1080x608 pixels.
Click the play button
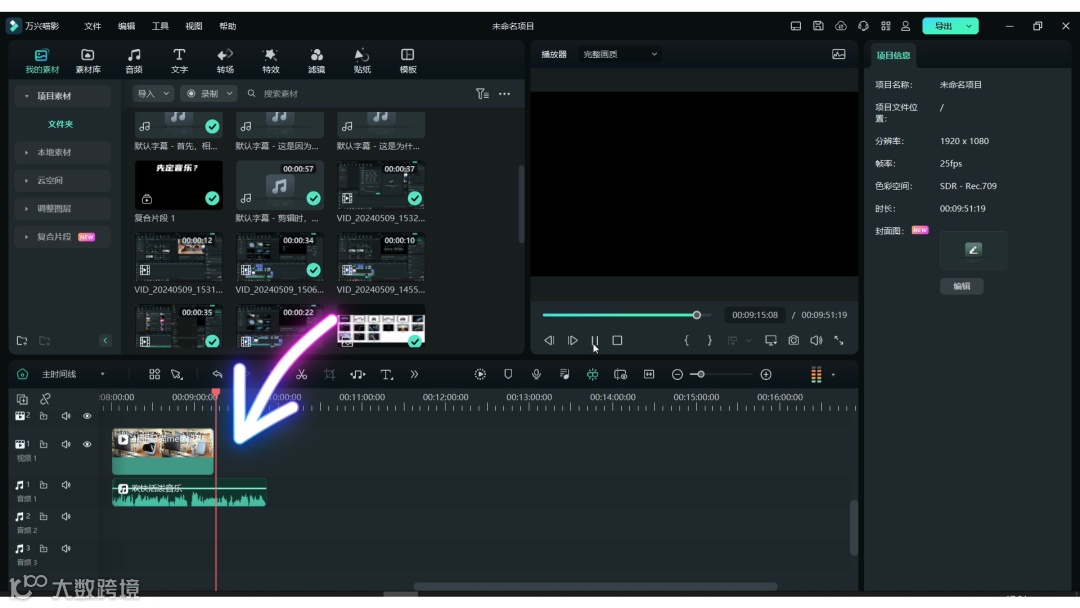(x=572, y=340)
